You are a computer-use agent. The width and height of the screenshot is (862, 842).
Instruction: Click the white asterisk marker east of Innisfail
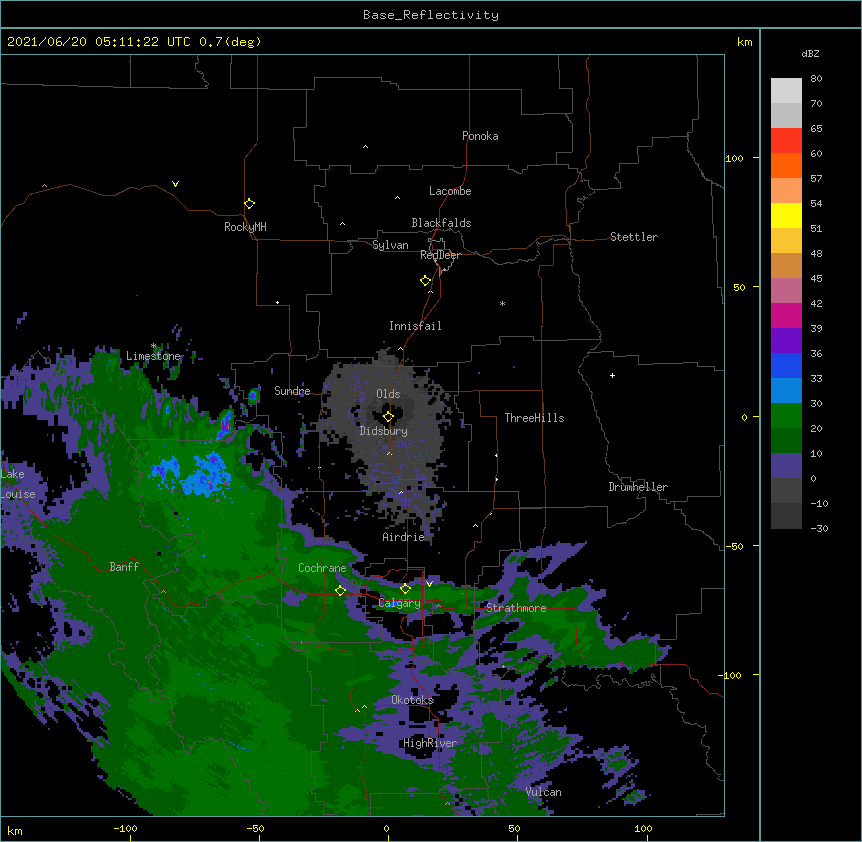[502, 303]
